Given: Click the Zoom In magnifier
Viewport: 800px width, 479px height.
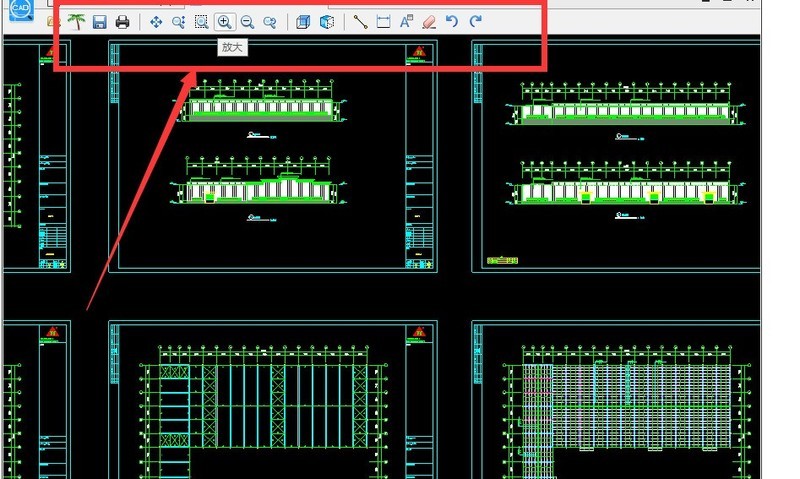Looking at the screenshot, I should pos(224,22).
